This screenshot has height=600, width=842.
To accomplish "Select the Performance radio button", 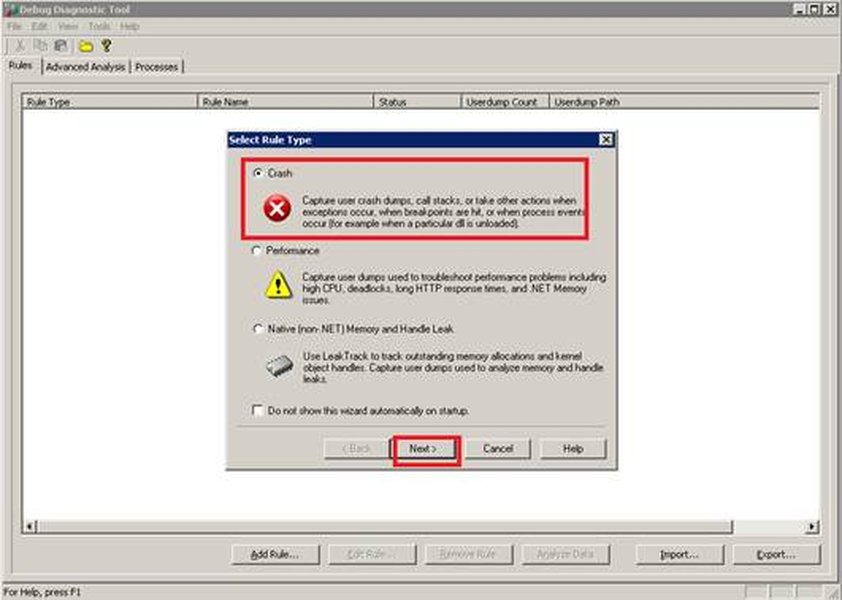I will (257, 251).
